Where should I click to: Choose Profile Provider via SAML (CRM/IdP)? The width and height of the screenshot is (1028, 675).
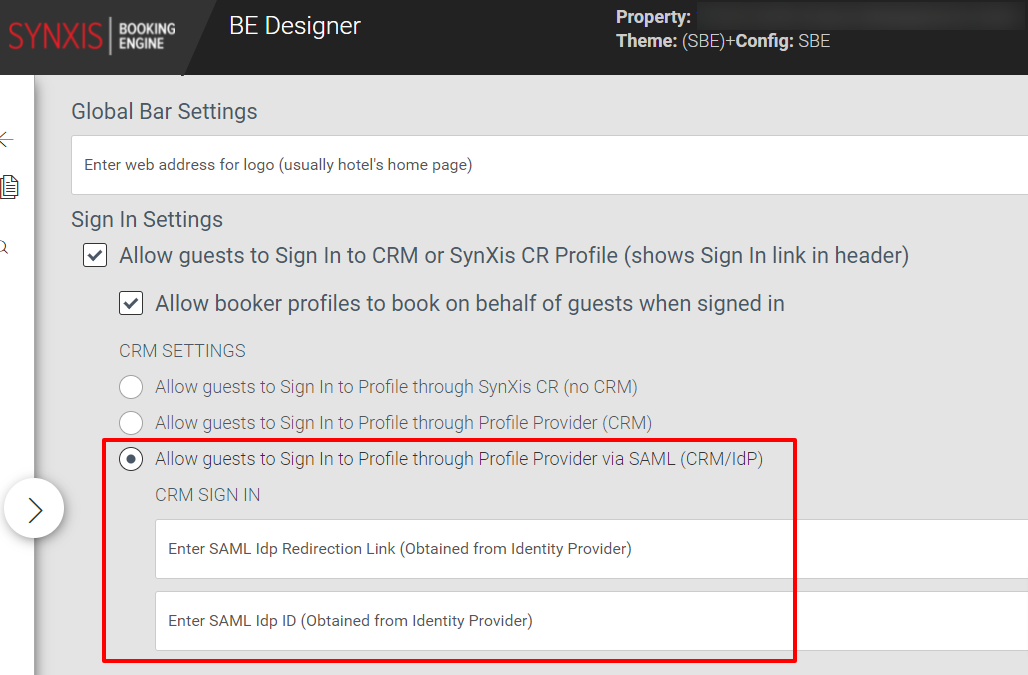(131, 458)
